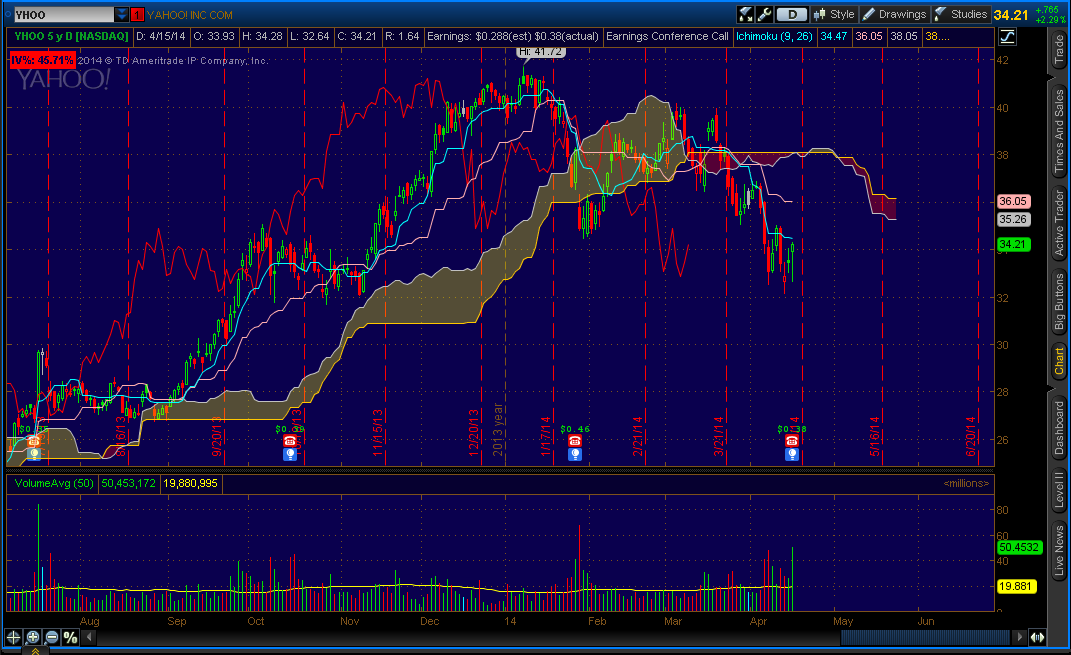
Task: Click the 50,453,172 volume value
Action: tap(128, 484)
